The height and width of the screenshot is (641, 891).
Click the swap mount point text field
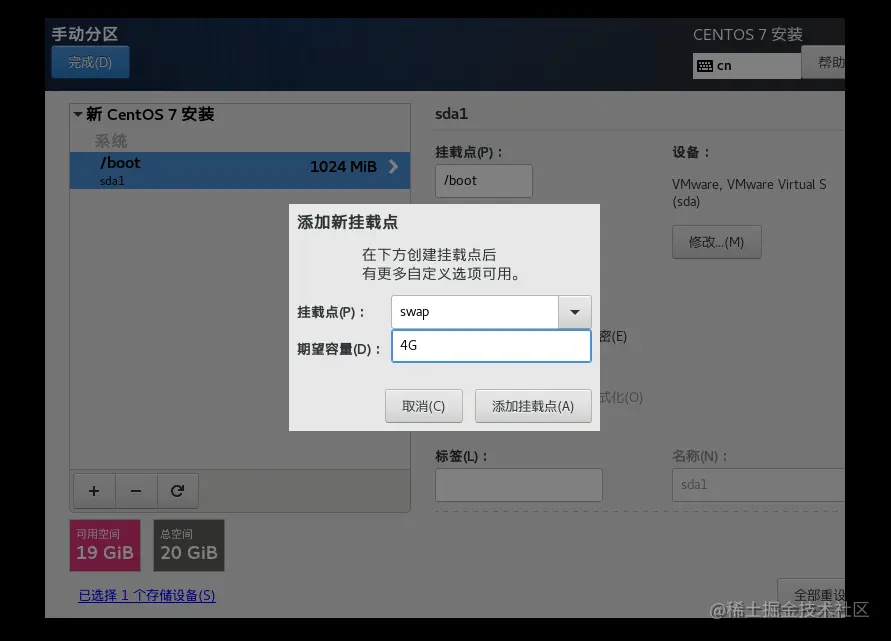point(475,312)
